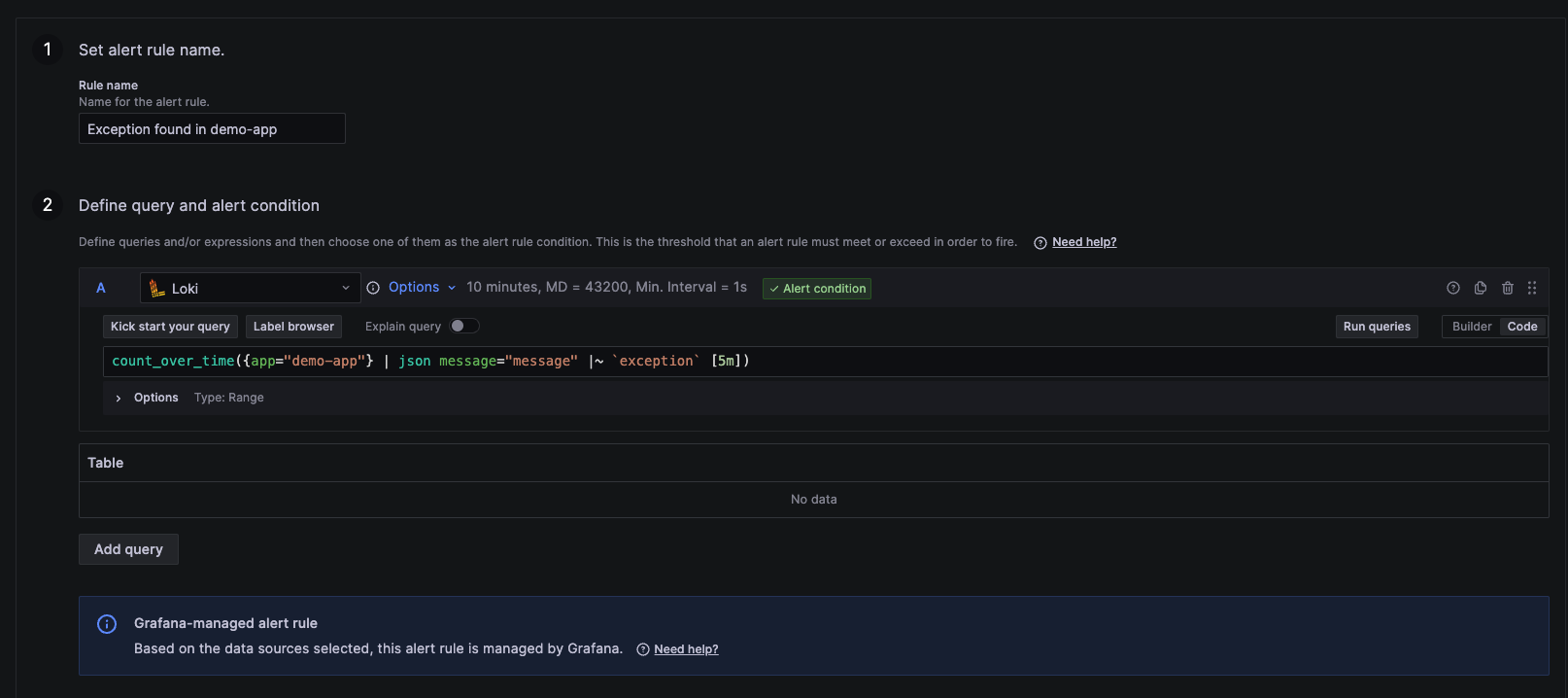Screen dimensions: 1568x698
Task: Select the Code editor mode
Action: pos(1521,327)
